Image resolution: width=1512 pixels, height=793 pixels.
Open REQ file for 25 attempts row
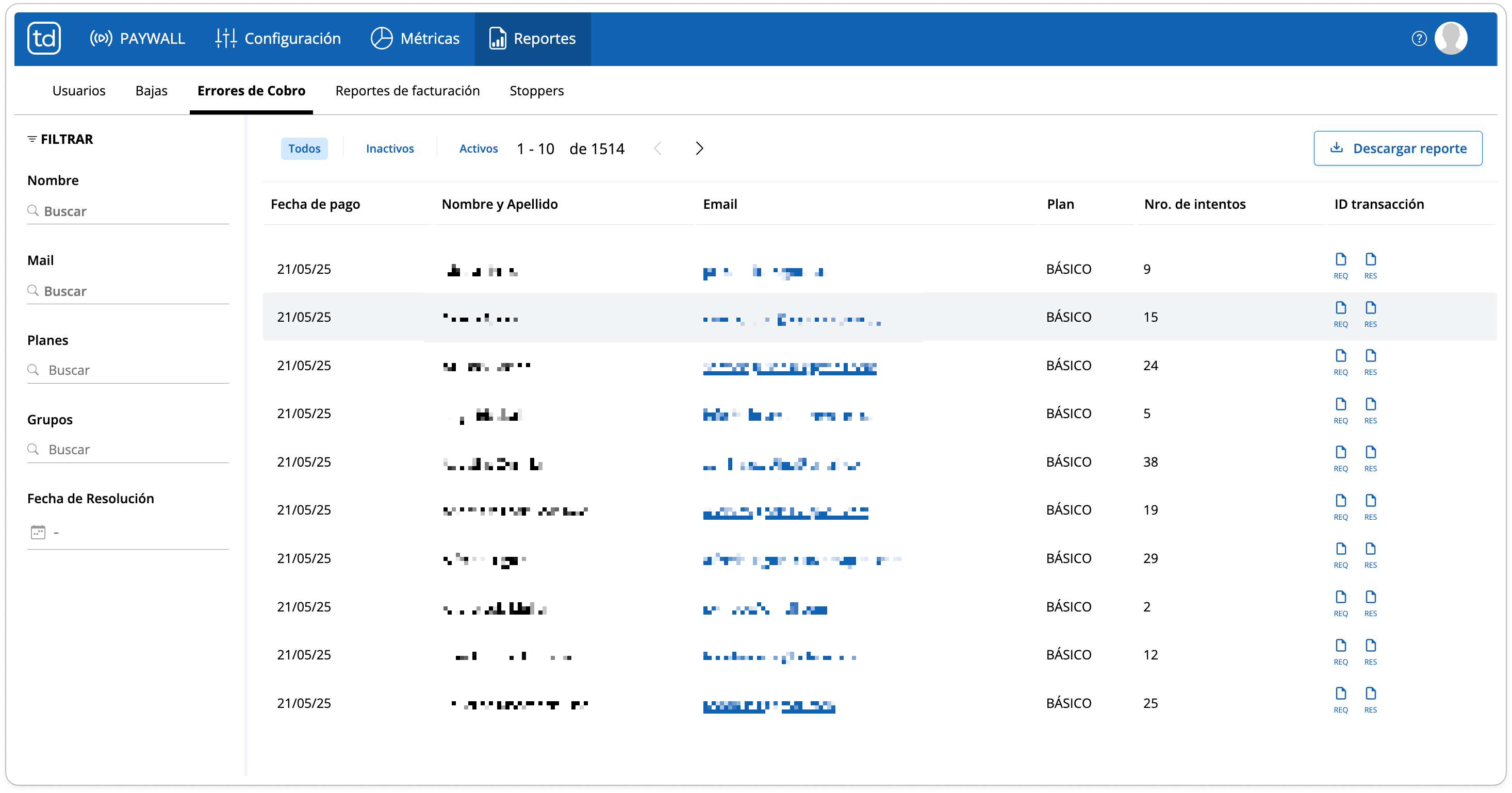[1341, 700]
